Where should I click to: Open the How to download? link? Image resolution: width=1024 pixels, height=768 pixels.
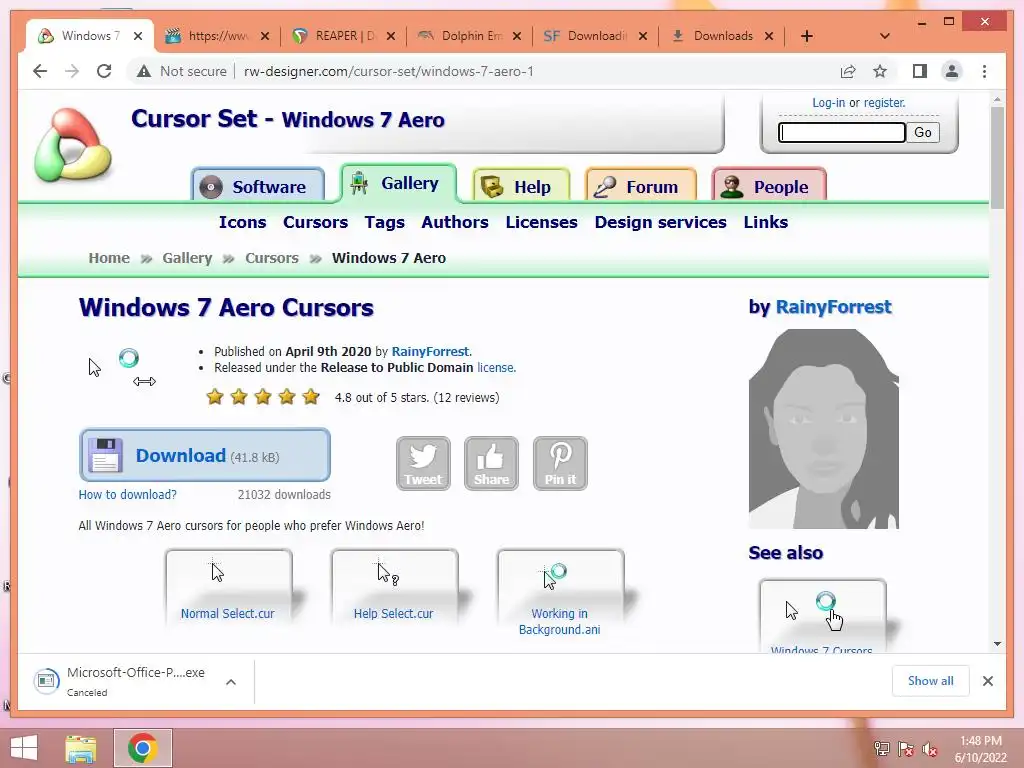tap(127, 494)
